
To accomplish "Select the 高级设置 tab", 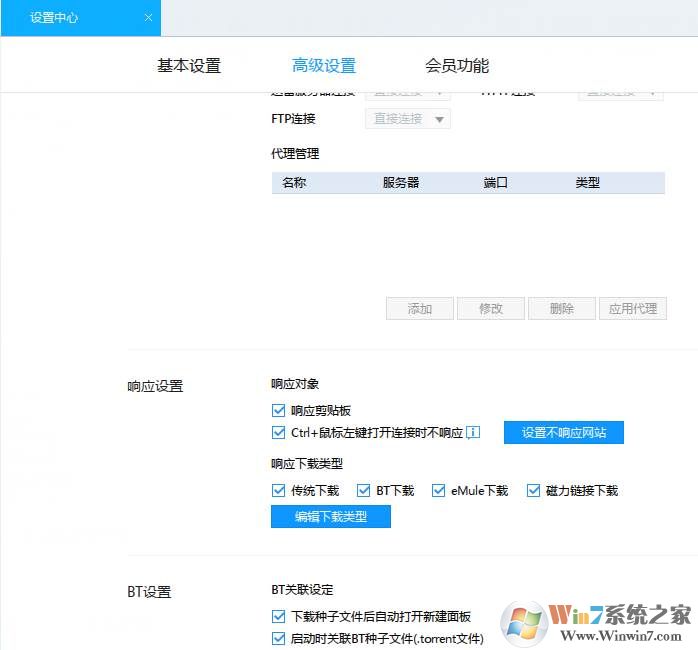I will point(323,66).
